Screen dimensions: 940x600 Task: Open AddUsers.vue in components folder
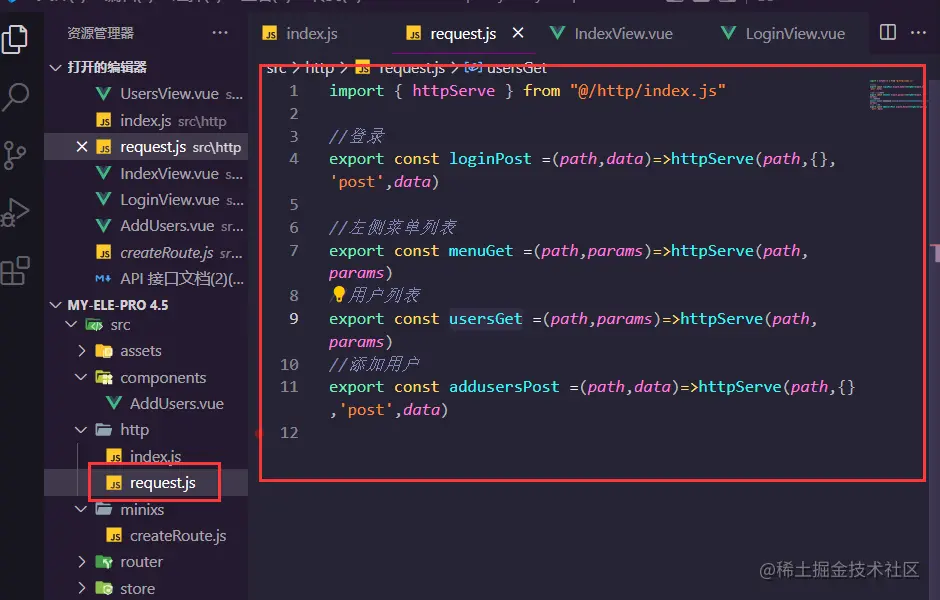[x=146, y=404]
